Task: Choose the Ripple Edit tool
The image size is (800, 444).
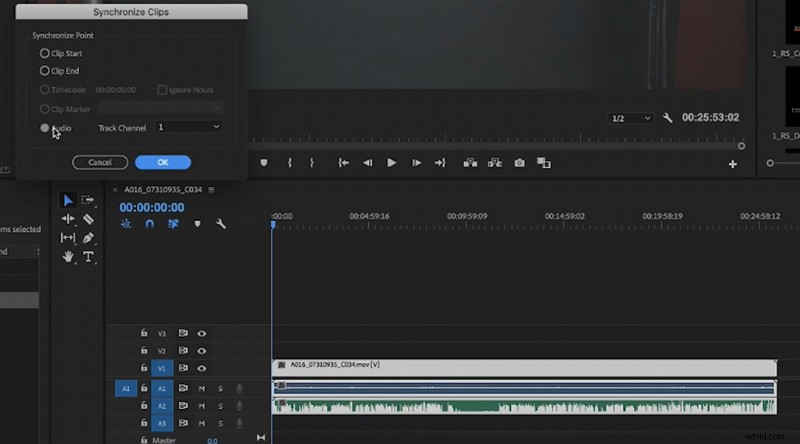Action: tap(68, 219)
